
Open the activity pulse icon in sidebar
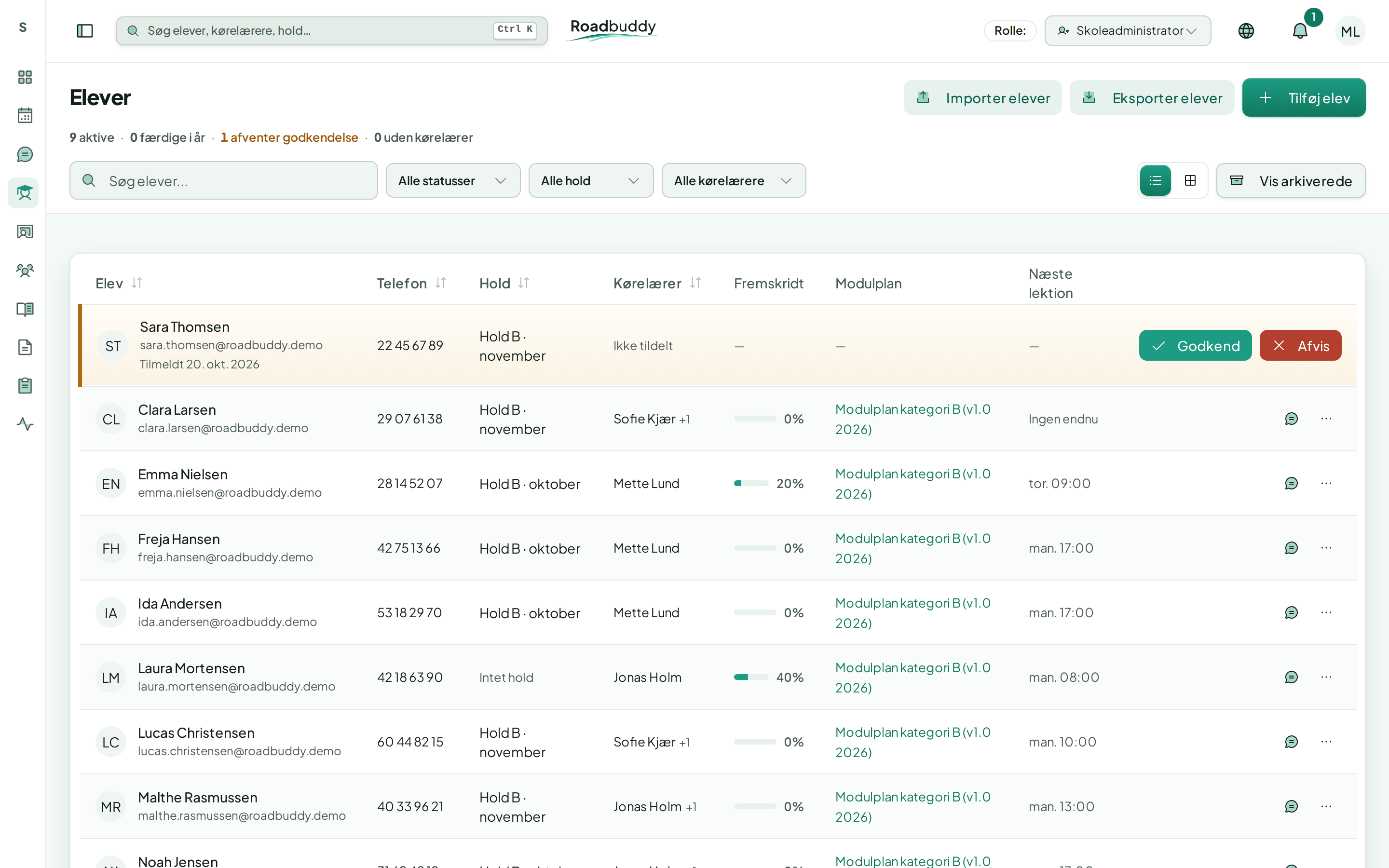click(25, 424)
